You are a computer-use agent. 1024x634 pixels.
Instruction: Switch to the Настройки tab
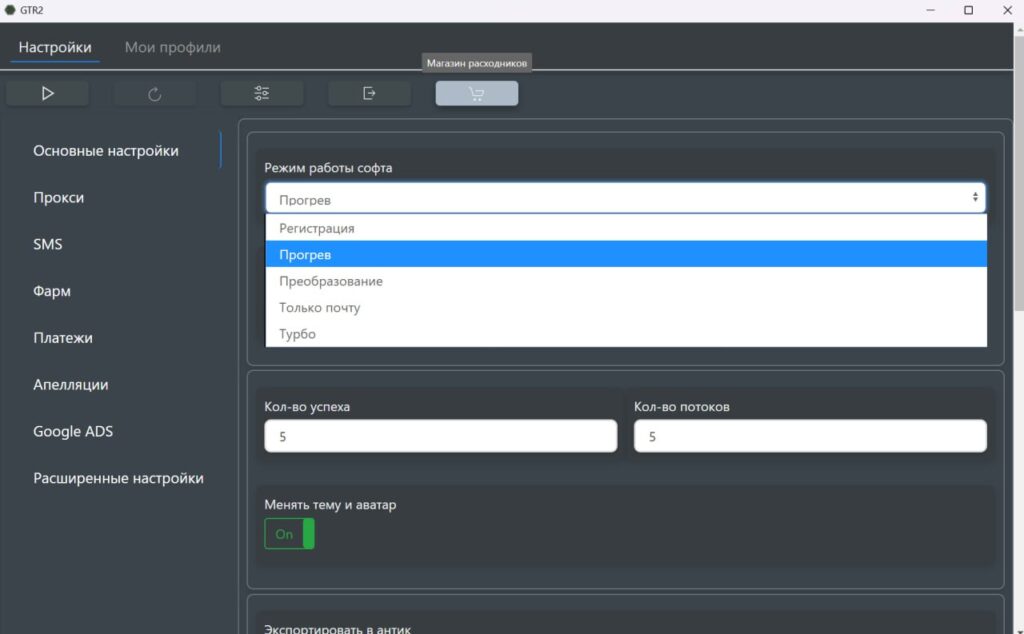point(55,47)
